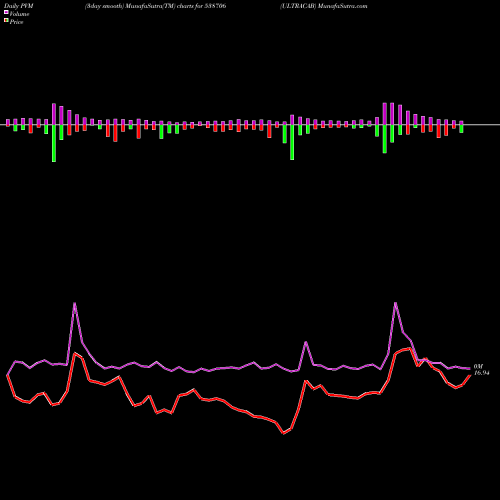
Task: Click the 16.94 price value label
Action: click(x=482, y=373)
